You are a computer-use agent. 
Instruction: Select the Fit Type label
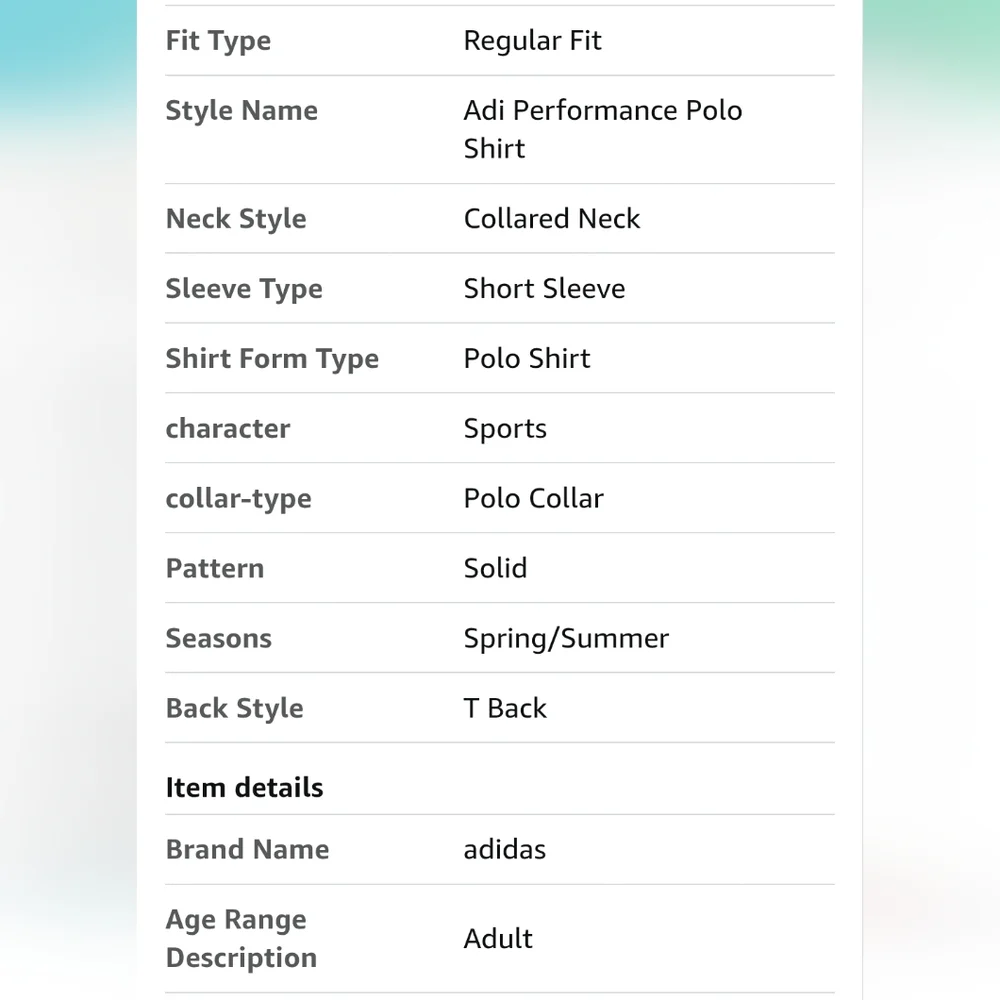(x=218, y=41)
